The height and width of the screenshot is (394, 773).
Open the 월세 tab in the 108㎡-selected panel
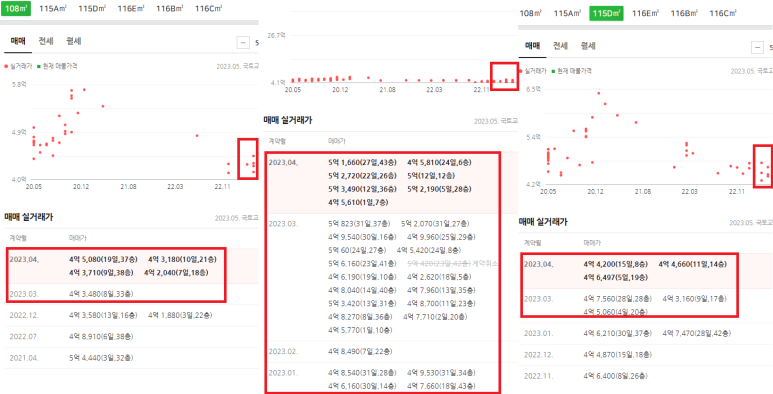[x=73, y=41]
